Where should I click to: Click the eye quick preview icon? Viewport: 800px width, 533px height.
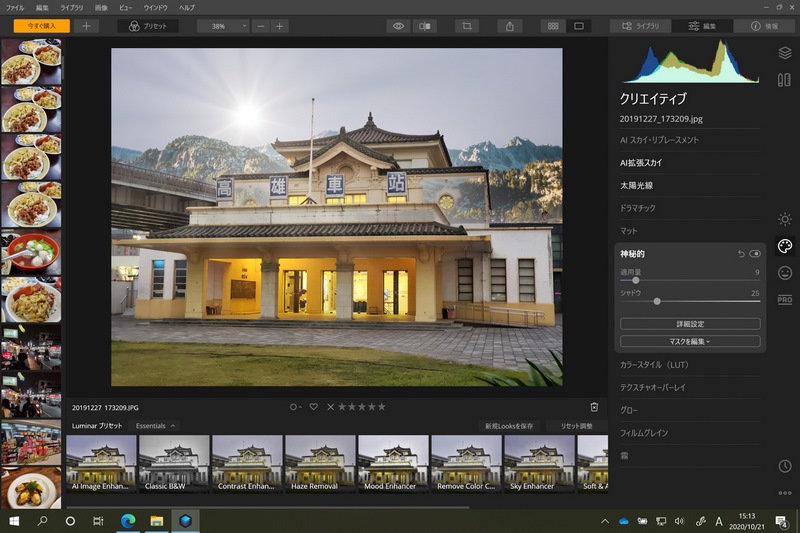398,26
